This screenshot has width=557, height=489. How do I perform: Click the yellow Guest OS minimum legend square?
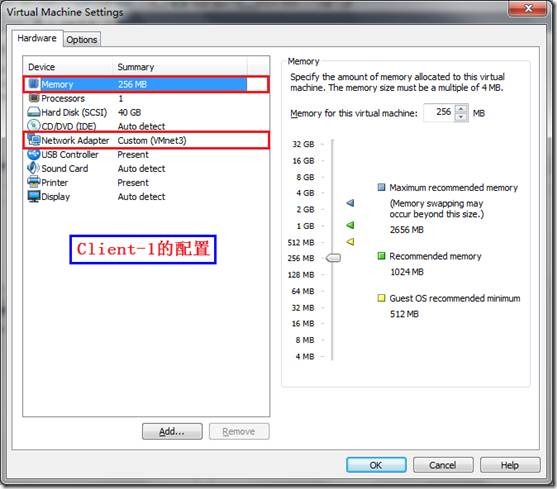[381, 298]
